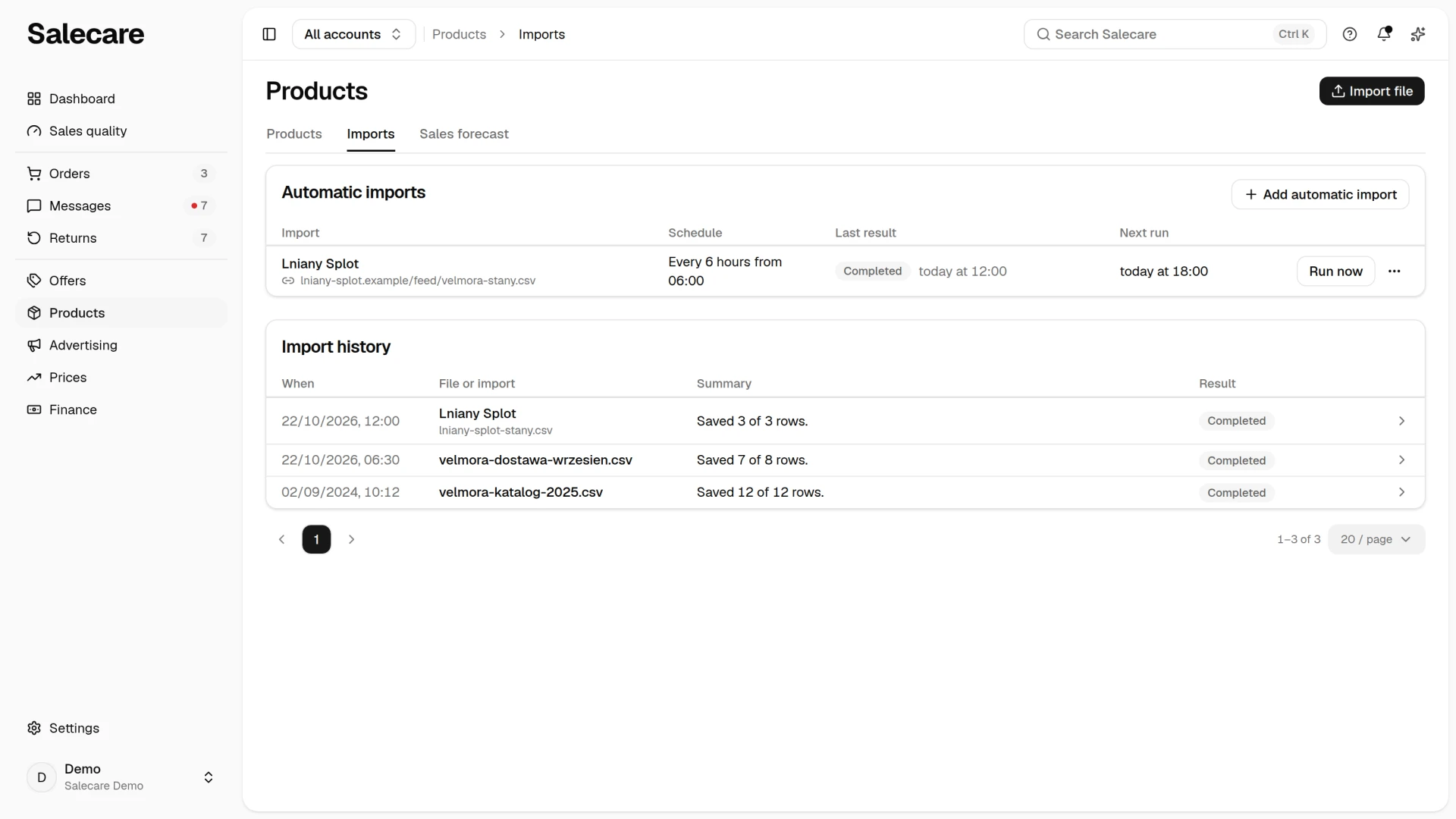Select the Imports tab
1456x819 pixels.
pos(371,134)
